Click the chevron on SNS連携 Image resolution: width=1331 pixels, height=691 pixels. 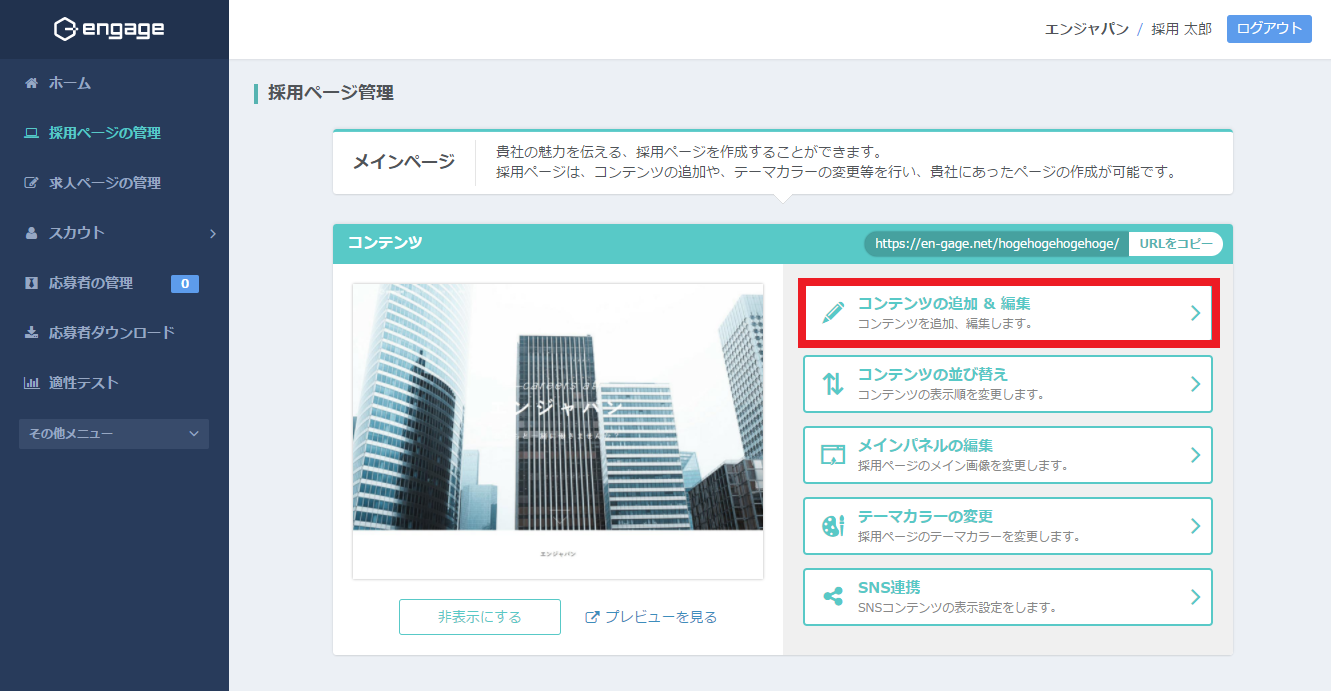(x=1195, y=597)
